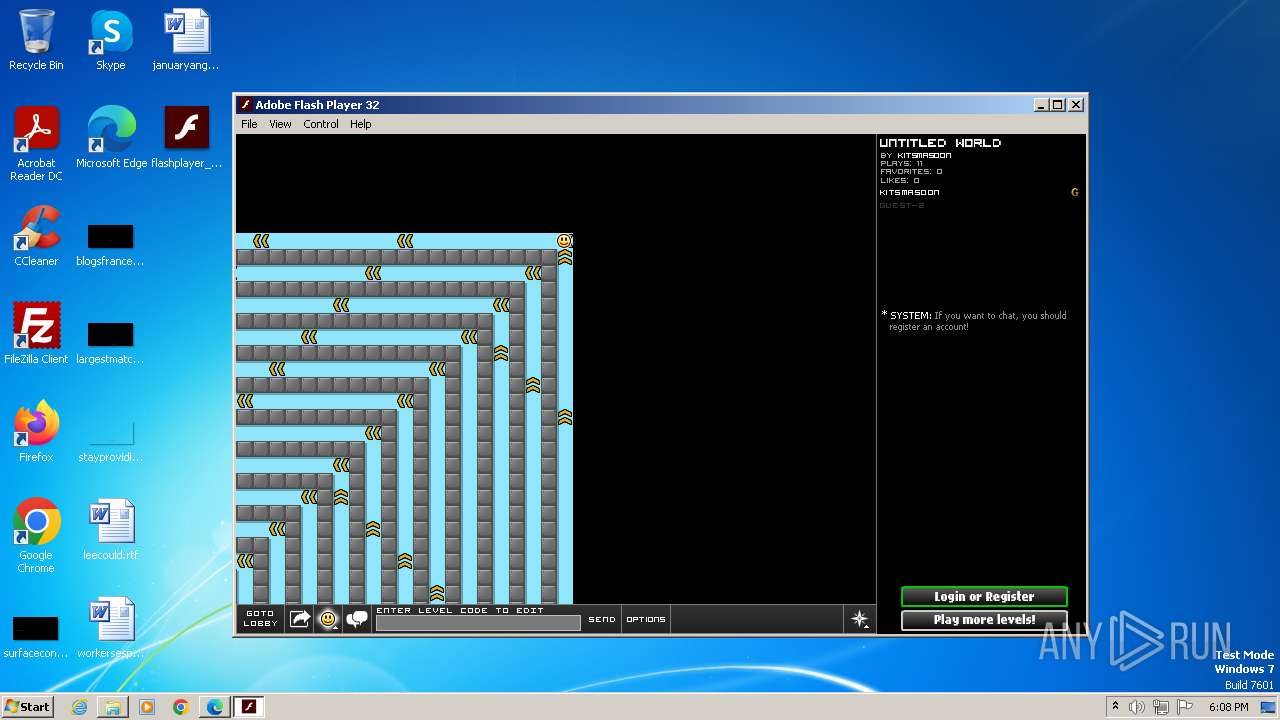Click the 6:08 PM clock

pos(1228,707)
